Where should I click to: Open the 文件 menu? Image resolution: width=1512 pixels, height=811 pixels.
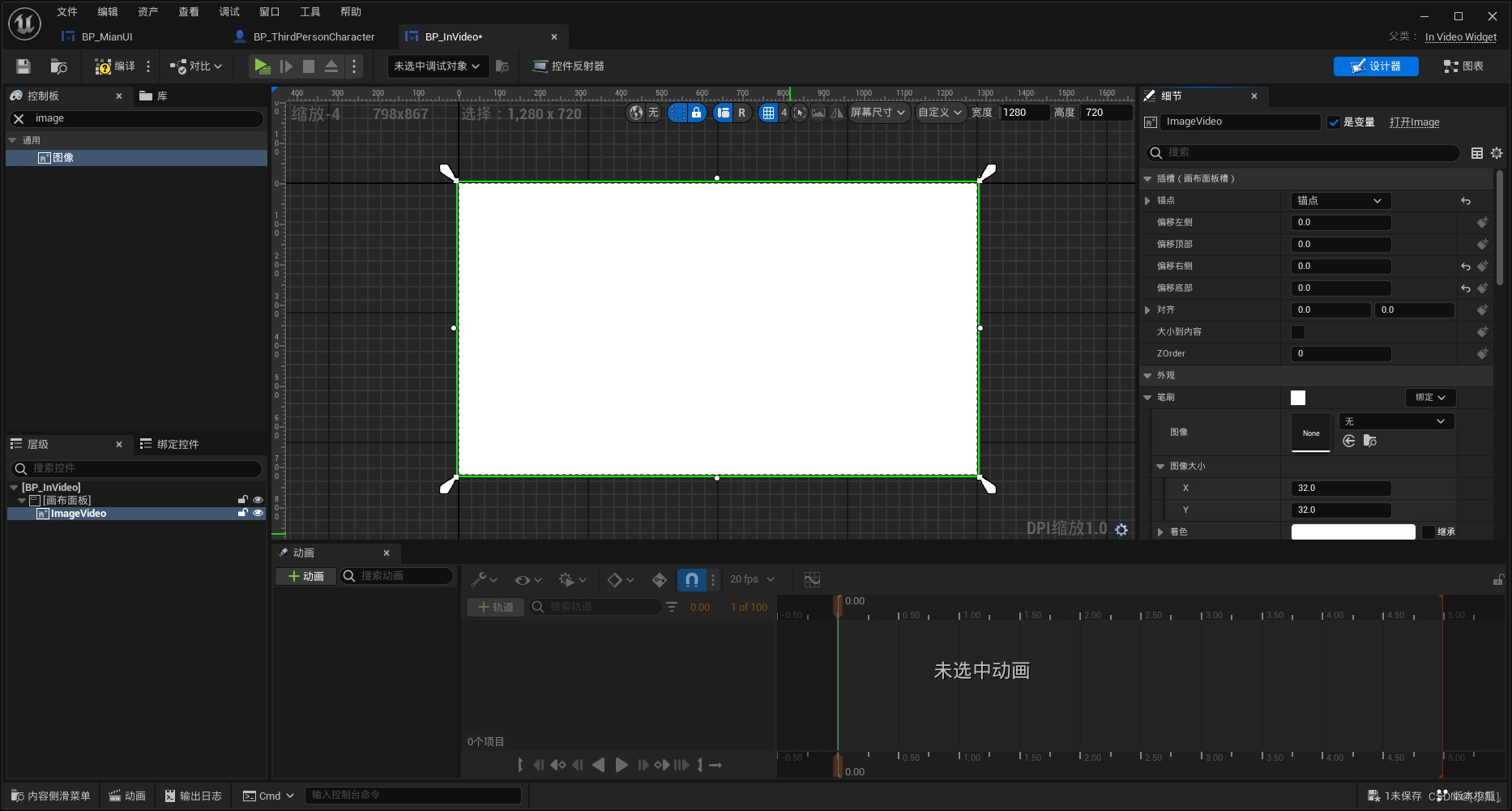point(67,11)
